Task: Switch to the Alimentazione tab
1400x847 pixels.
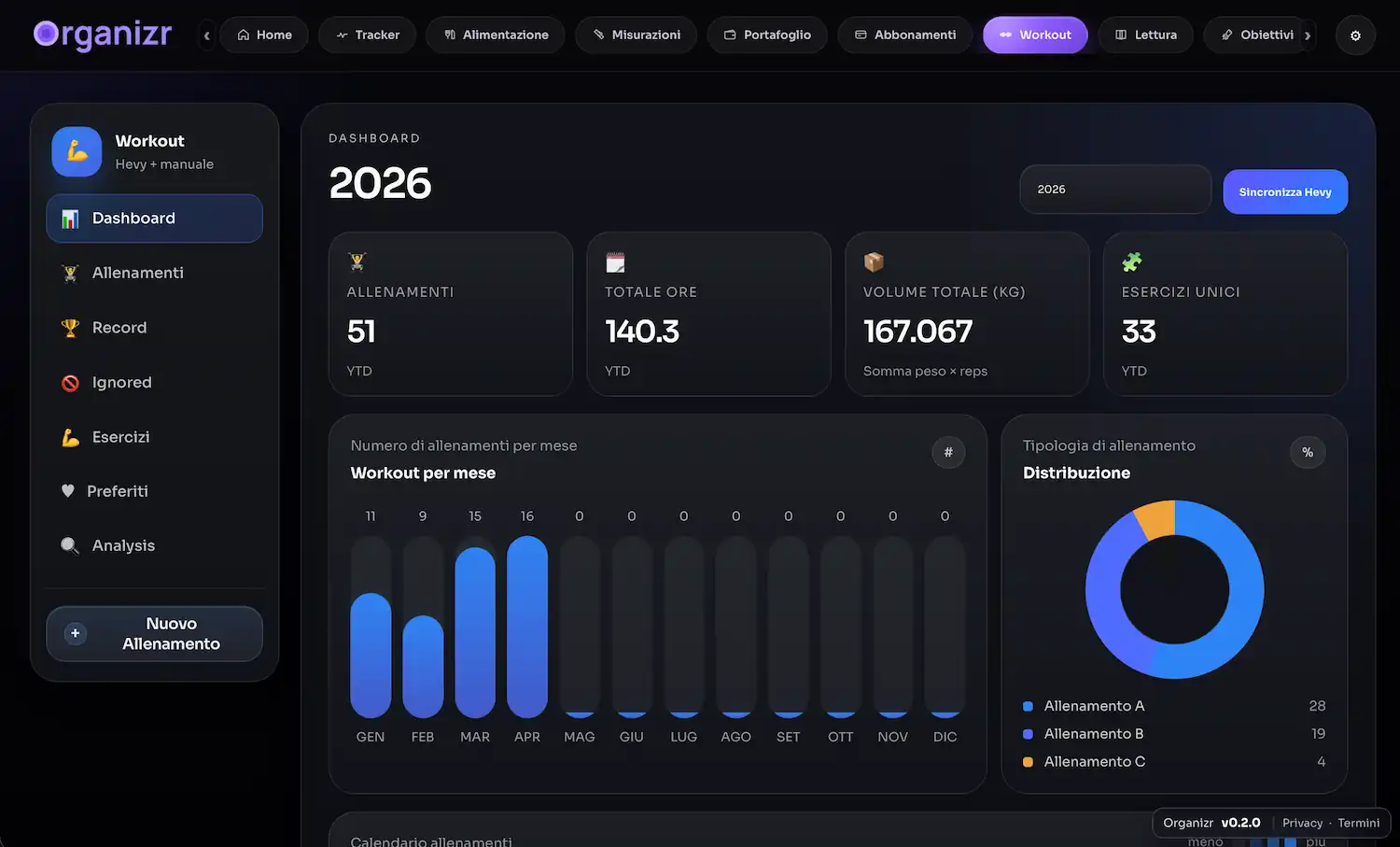Action: pos(496,35)
